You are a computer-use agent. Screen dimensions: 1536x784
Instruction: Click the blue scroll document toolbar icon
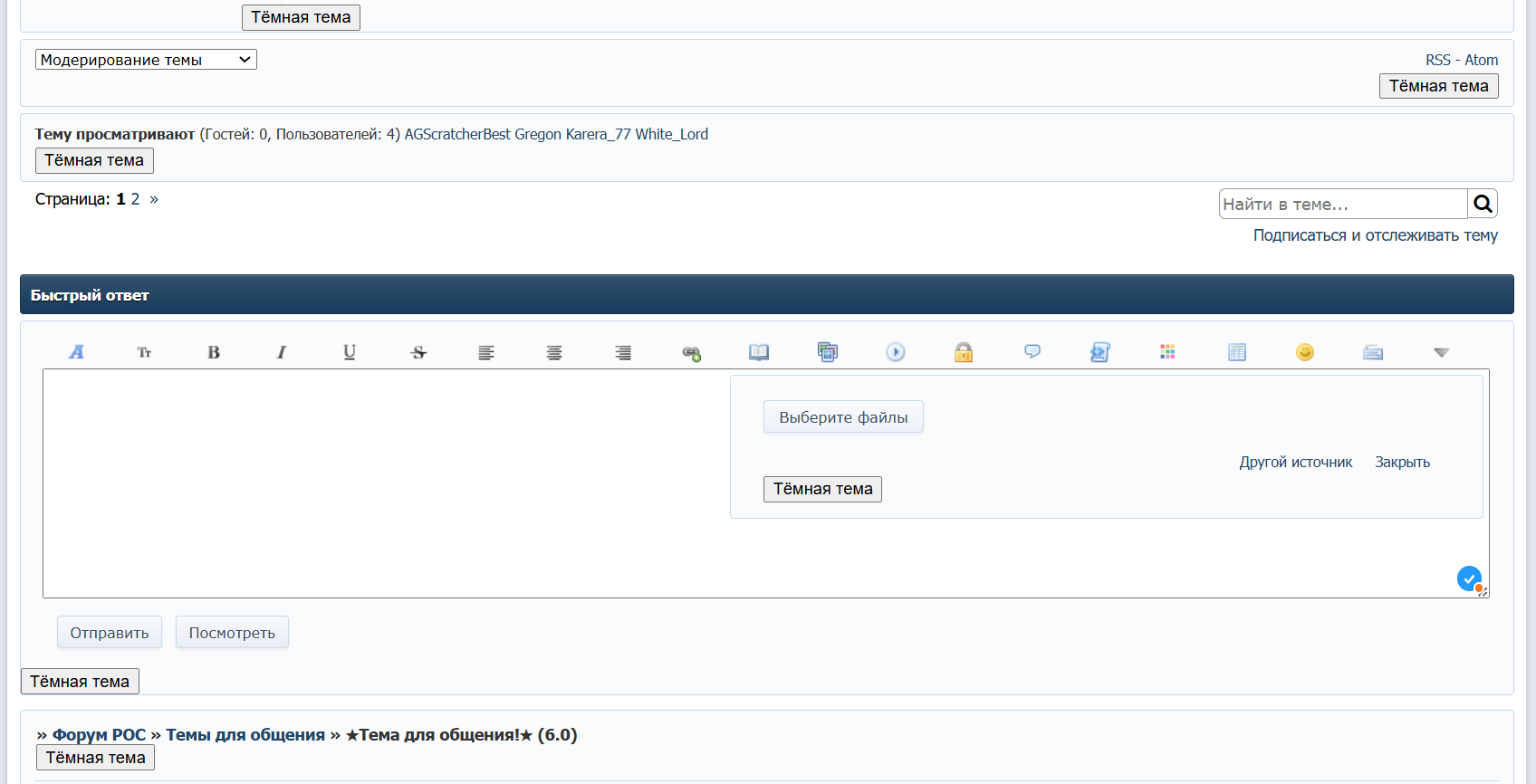click(1100, 352)
